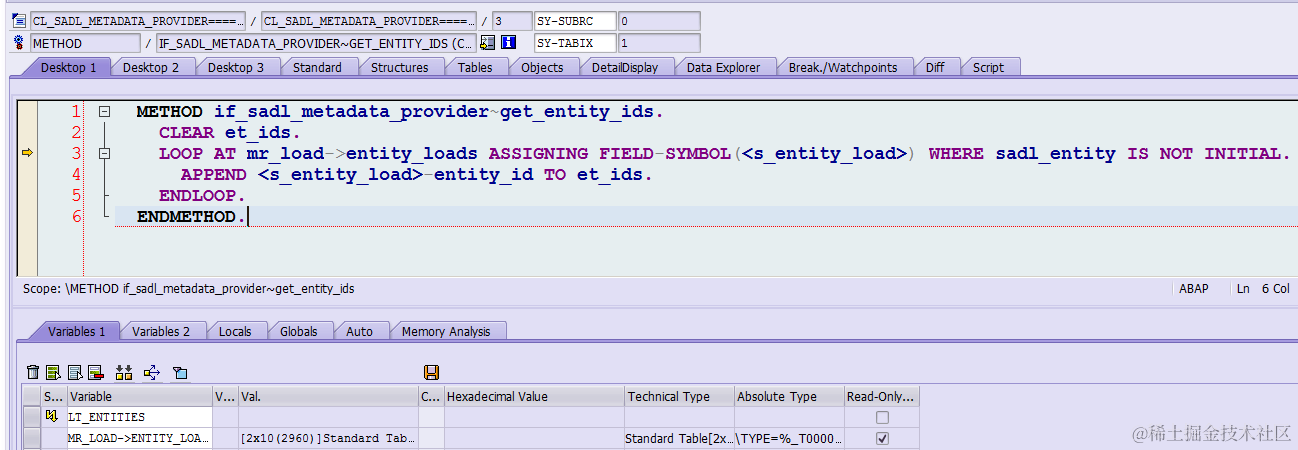Click the Absolute Type column header

pyautogui.click(x=789, y=397)
